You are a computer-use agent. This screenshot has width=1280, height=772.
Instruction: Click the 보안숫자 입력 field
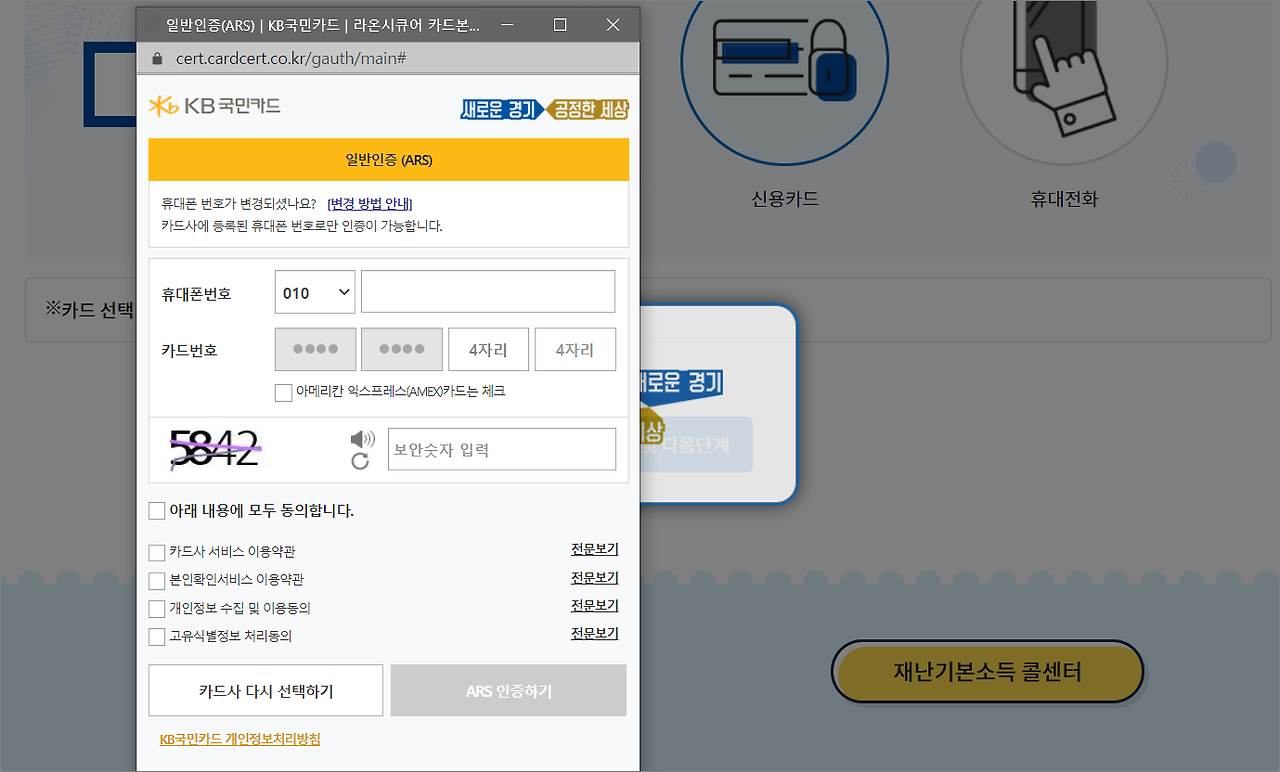click(502, 450)
